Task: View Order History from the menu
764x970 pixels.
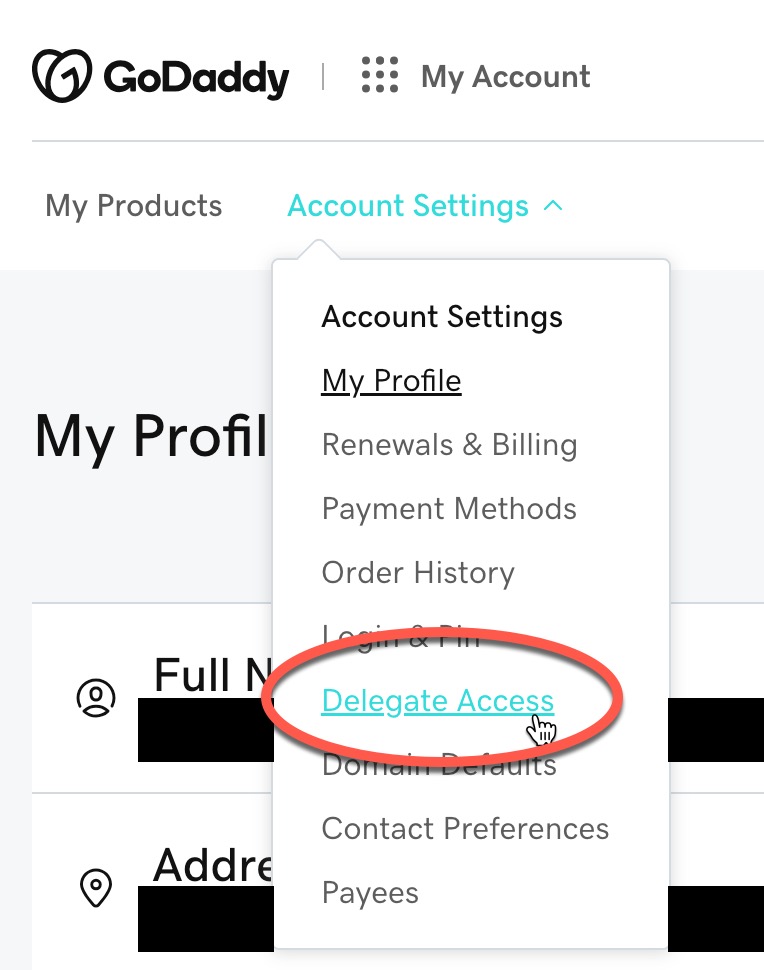Action: (418, 572)
